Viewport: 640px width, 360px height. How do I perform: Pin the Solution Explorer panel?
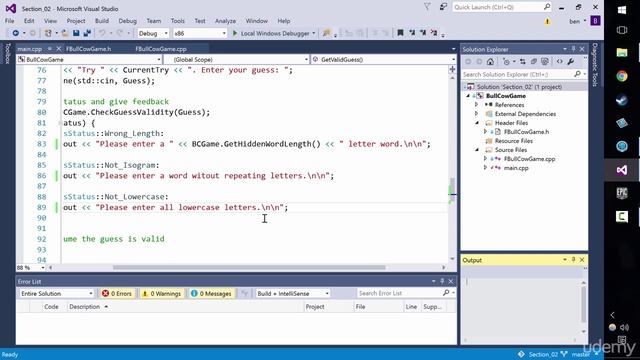pos(573,49)
